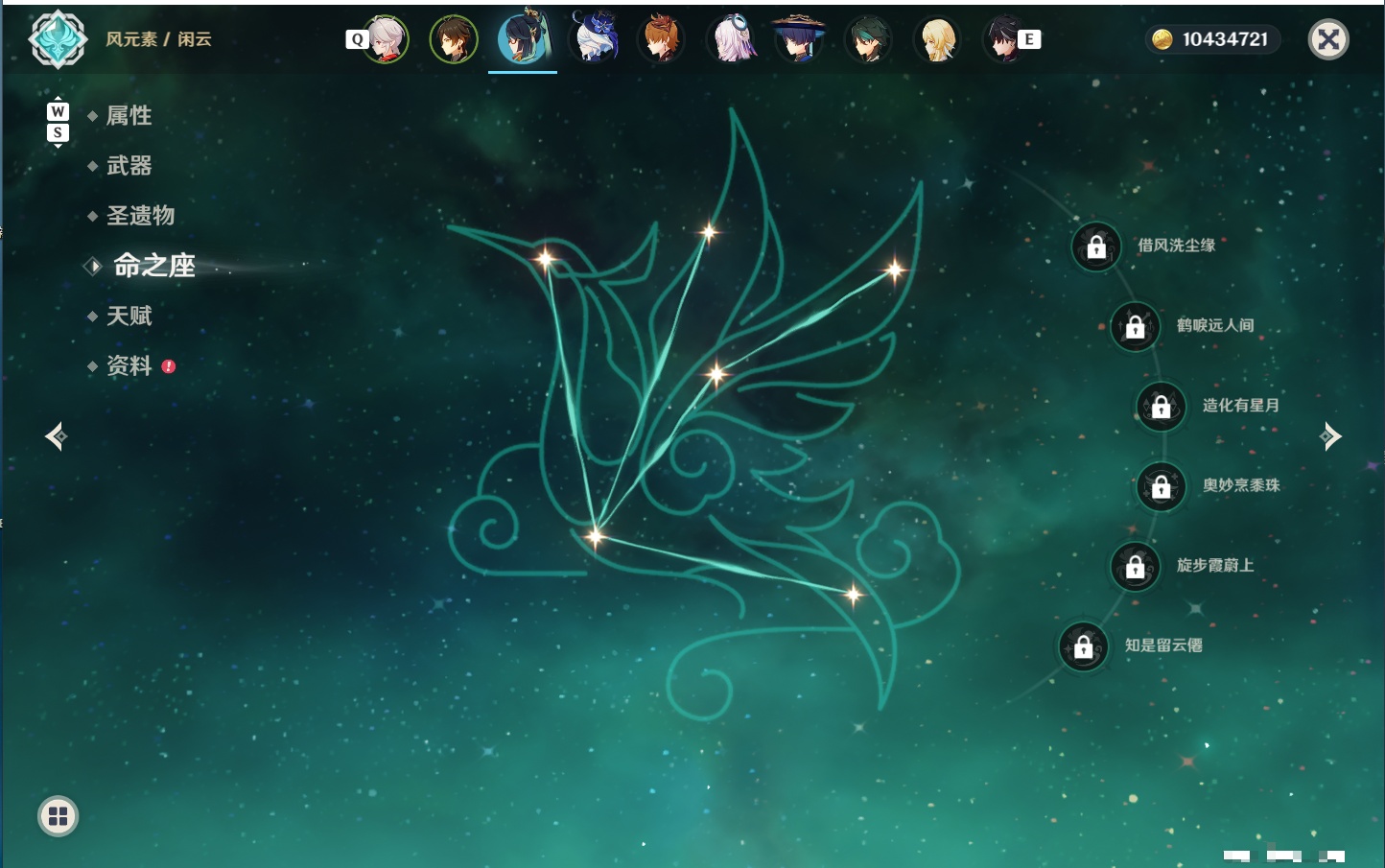Go to previous character with left arrow
Image resolution: width=1385 pixels, height=868 pixels.
56,436
